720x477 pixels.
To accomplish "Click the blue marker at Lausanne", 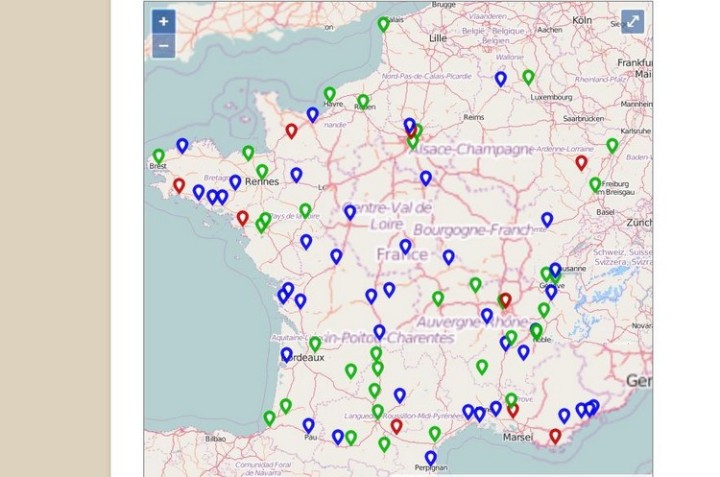I will pyautogui.click(x=555, y=269).
